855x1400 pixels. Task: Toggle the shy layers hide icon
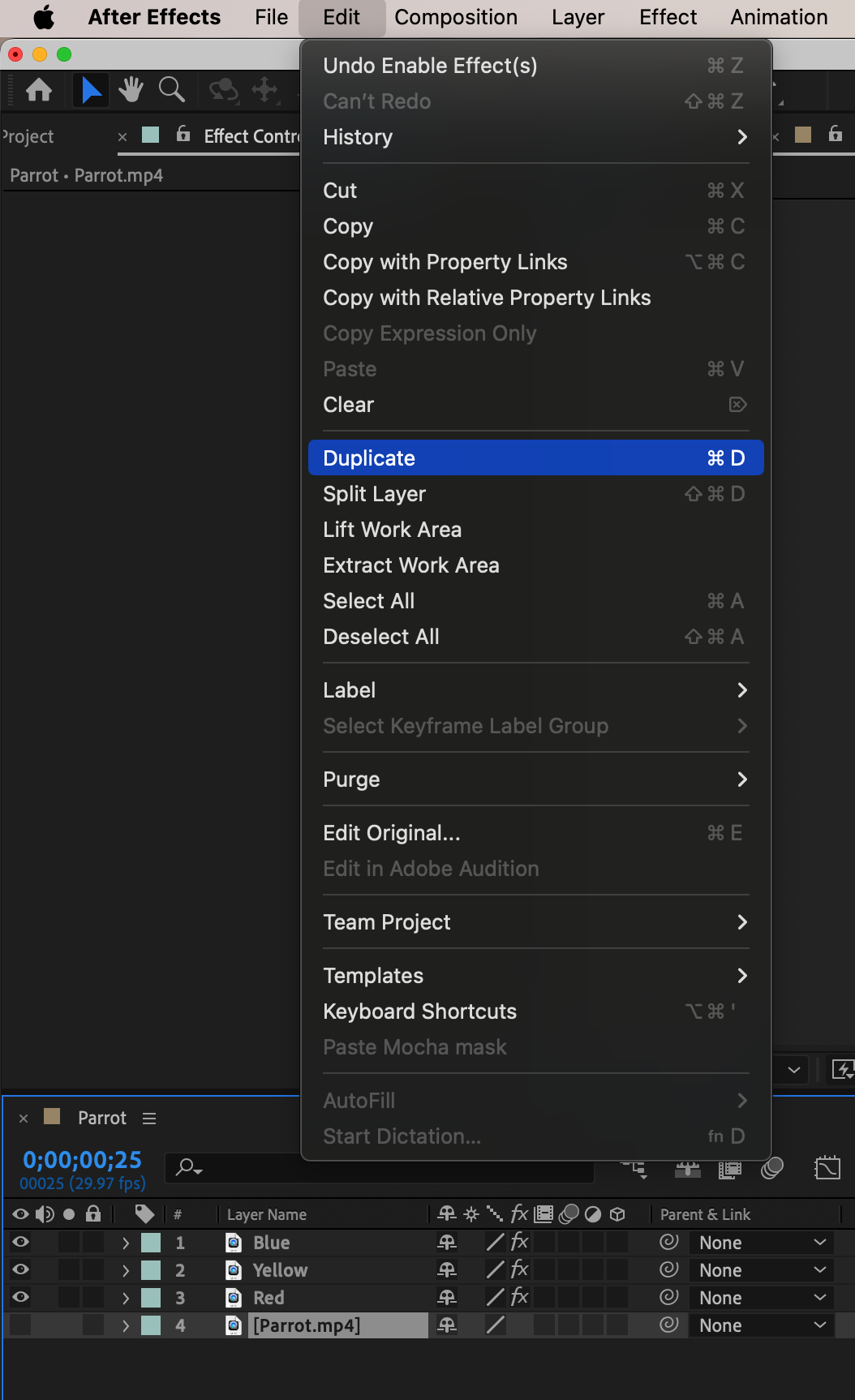click(688, 1169)
